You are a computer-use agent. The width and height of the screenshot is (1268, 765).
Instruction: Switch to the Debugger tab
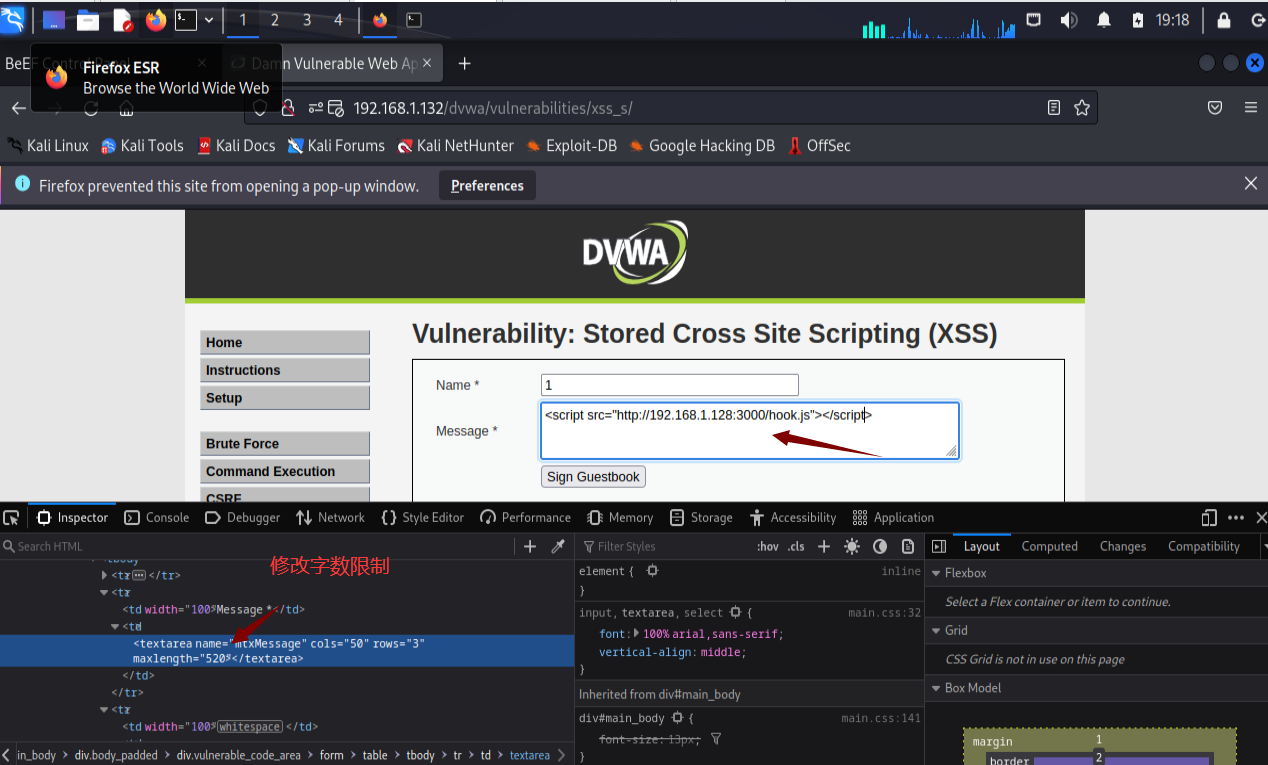tap(243, 518)
